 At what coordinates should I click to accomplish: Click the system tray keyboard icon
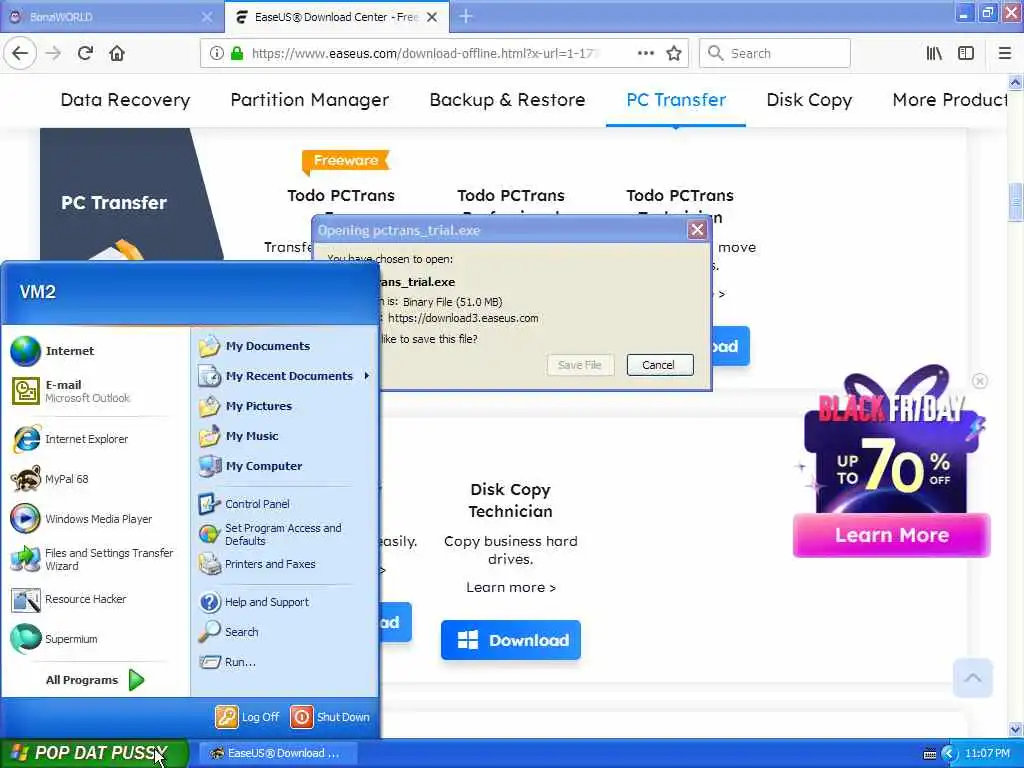click(x=930, y=754)
